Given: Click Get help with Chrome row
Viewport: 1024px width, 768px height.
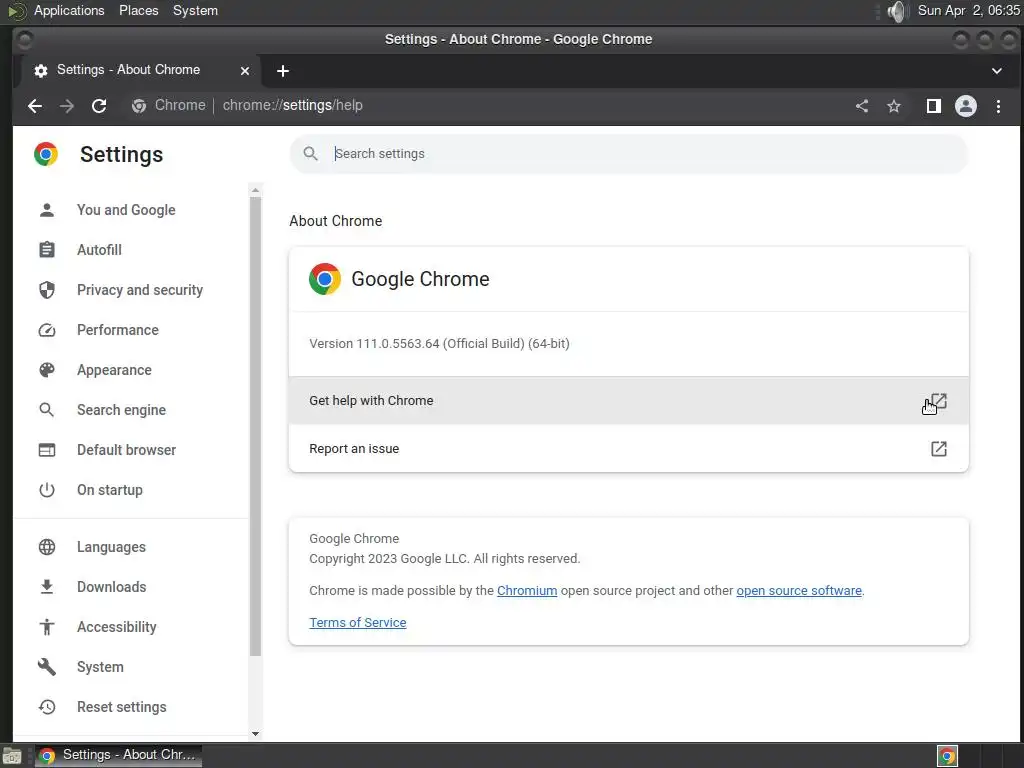Looking at the screenshot, I should (629, 400).
